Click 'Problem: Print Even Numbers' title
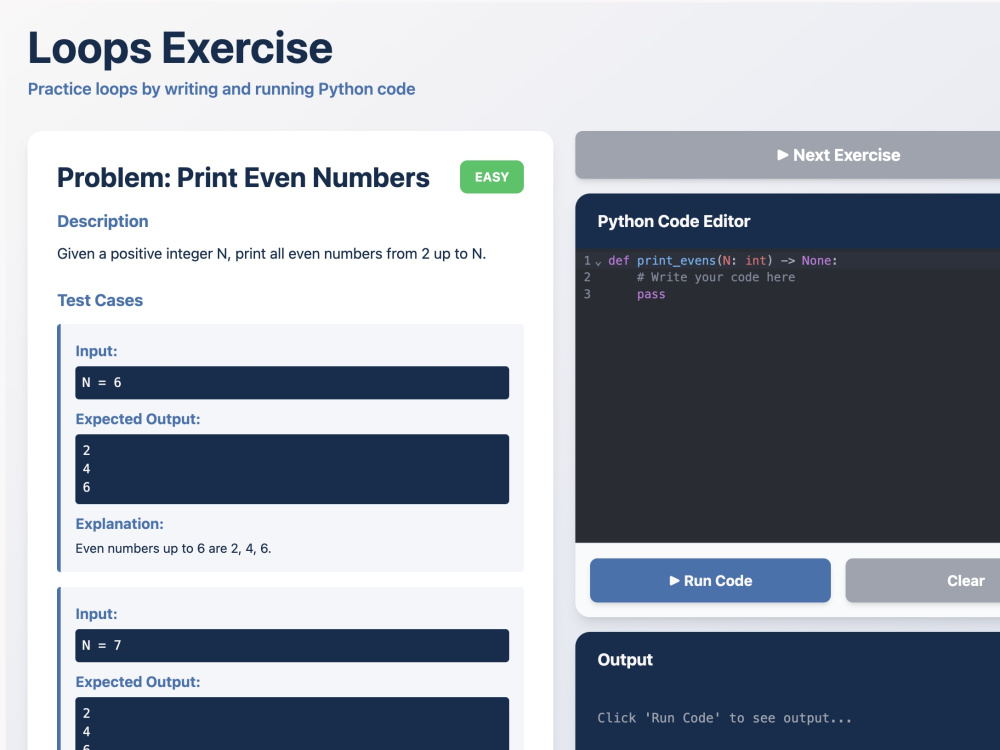 tap(243, 178)
